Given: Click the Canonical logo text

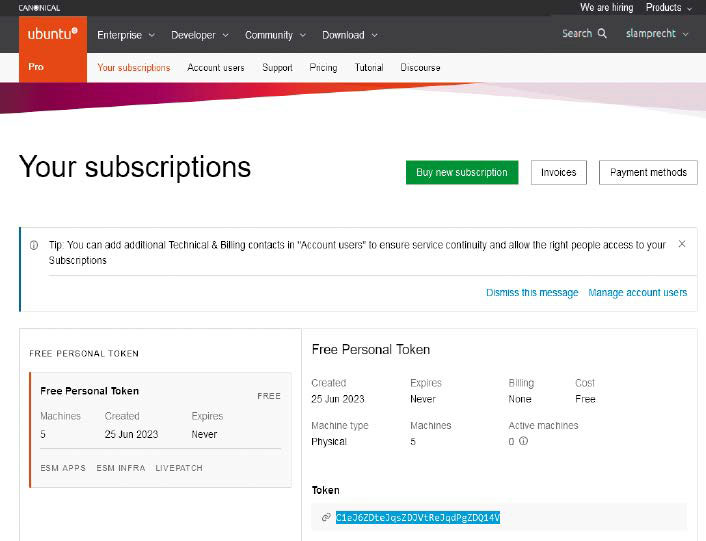Looking at the screenshot, I should coord(39,8).
